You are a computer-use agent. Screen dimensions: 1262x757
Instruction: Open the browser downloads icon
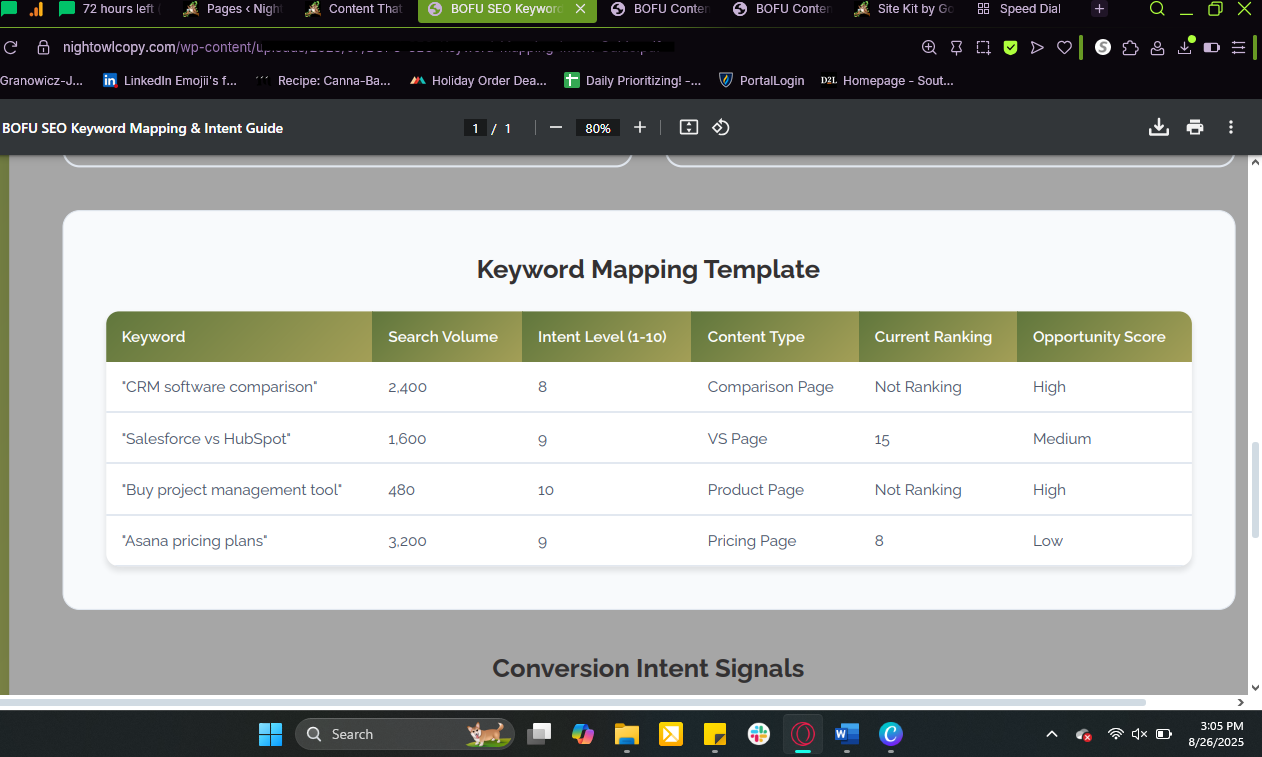point(1185,48)
